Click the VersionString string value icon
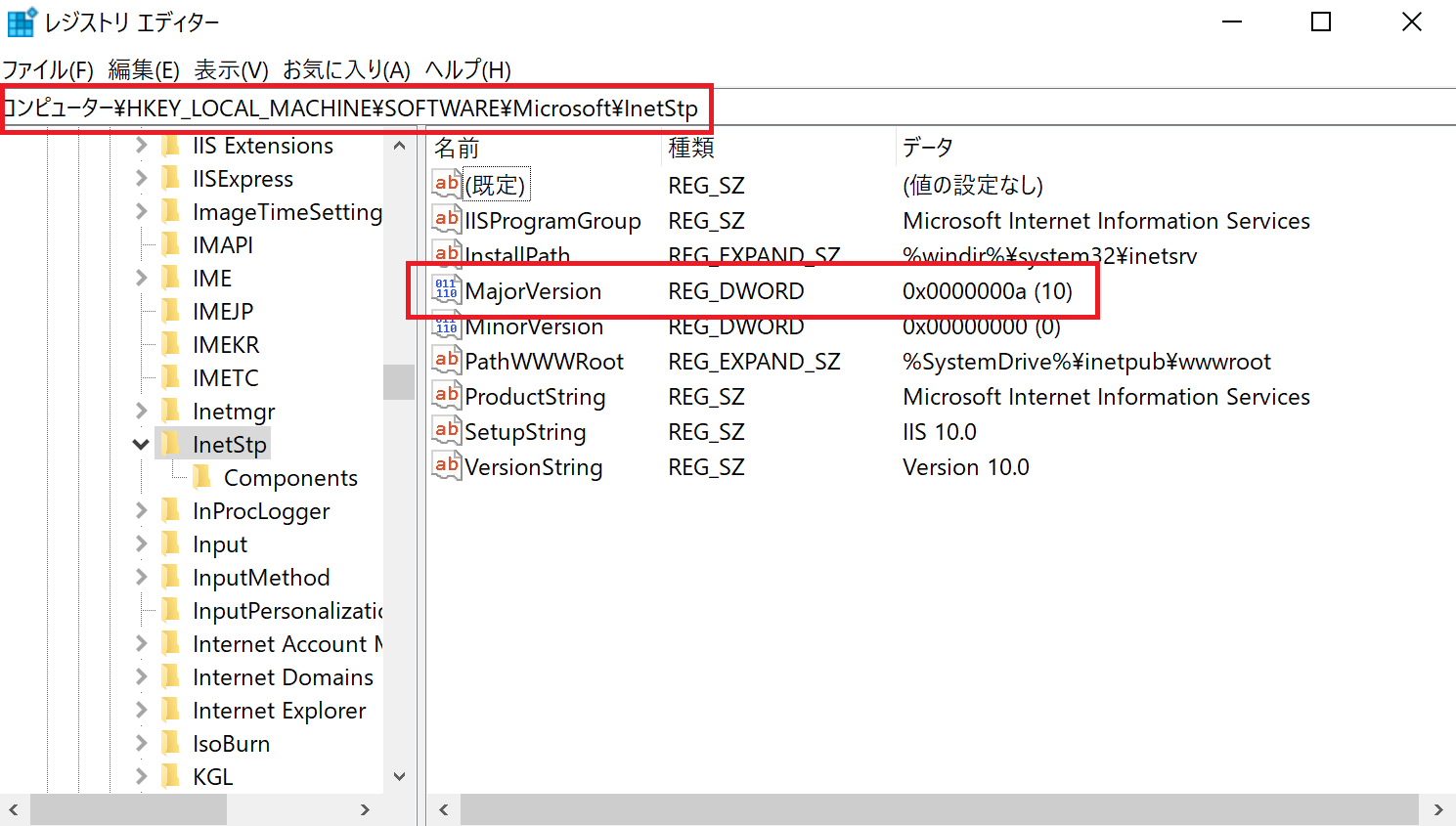Viewport: 1456px width, 826px height. click(x=446, y=466)
